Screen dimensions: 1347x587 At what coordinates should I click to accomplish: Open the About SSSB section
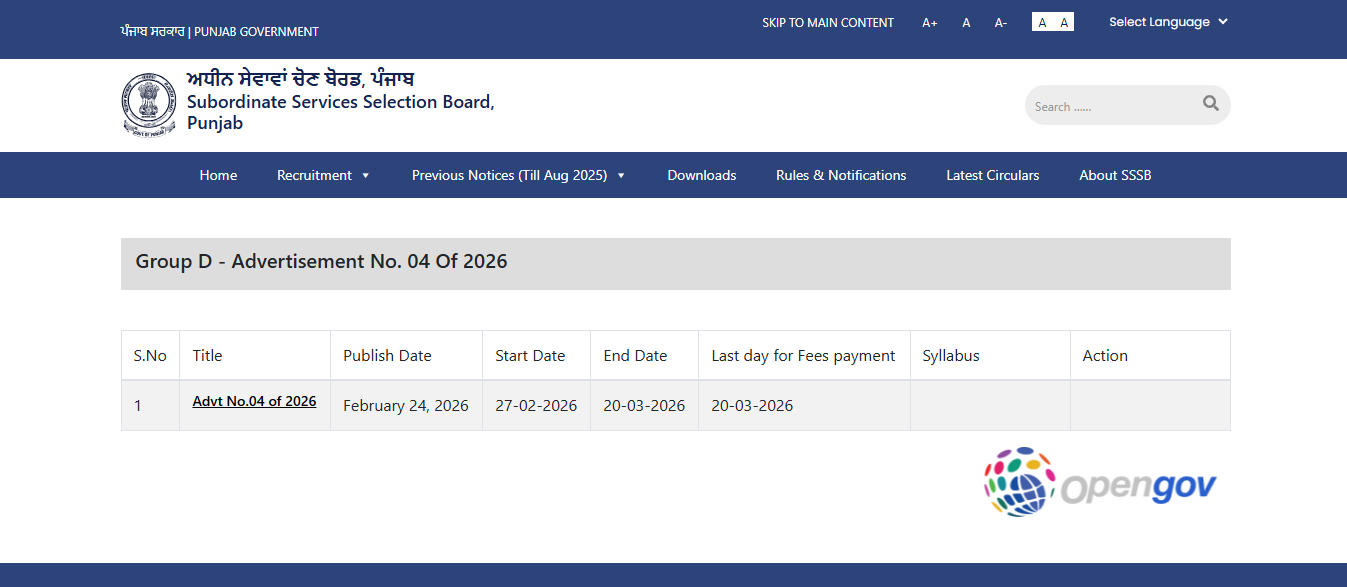pos(1115,174)
